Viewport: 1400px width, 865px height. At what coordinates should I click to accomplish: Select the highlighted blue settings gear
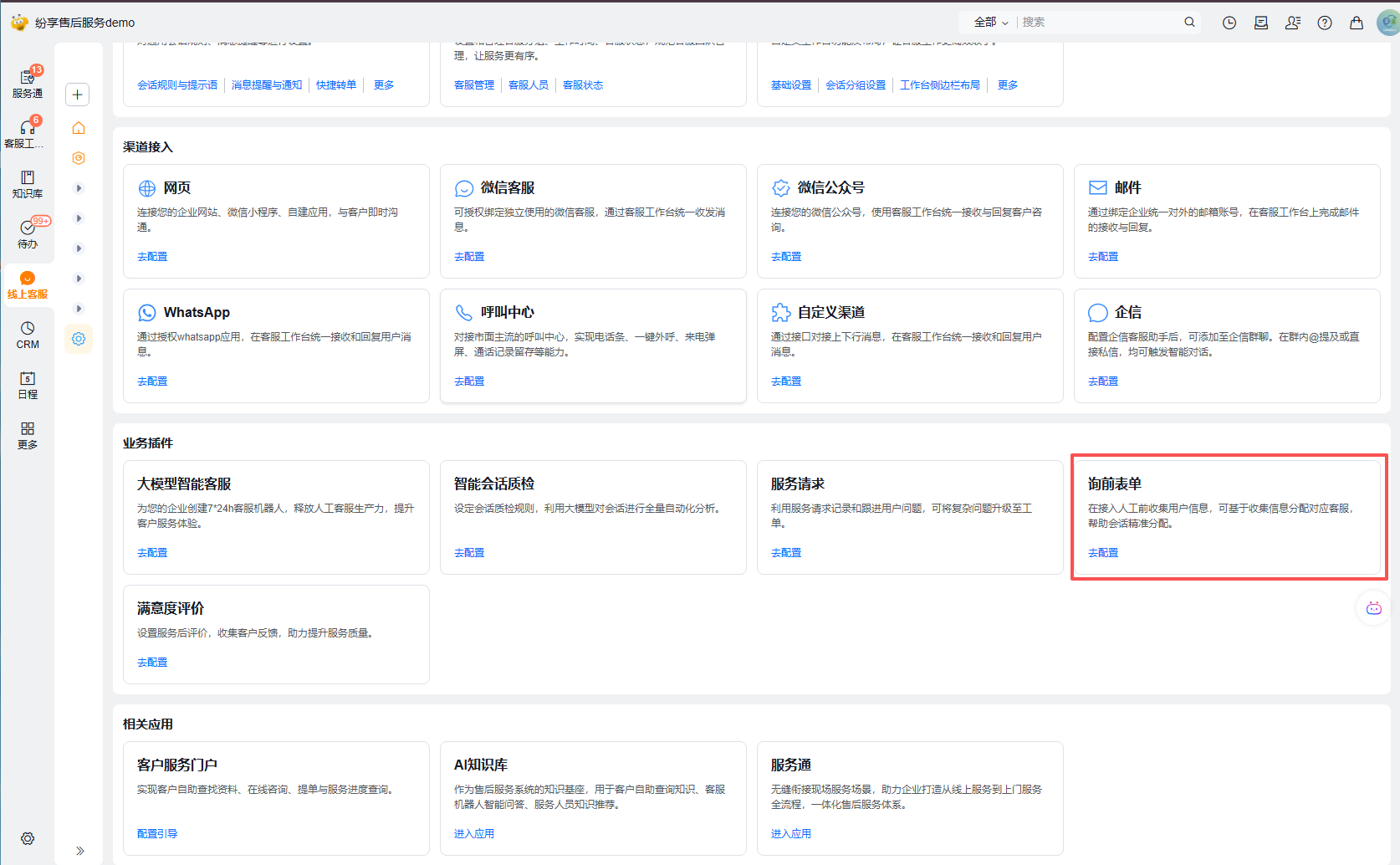point(79,339)
